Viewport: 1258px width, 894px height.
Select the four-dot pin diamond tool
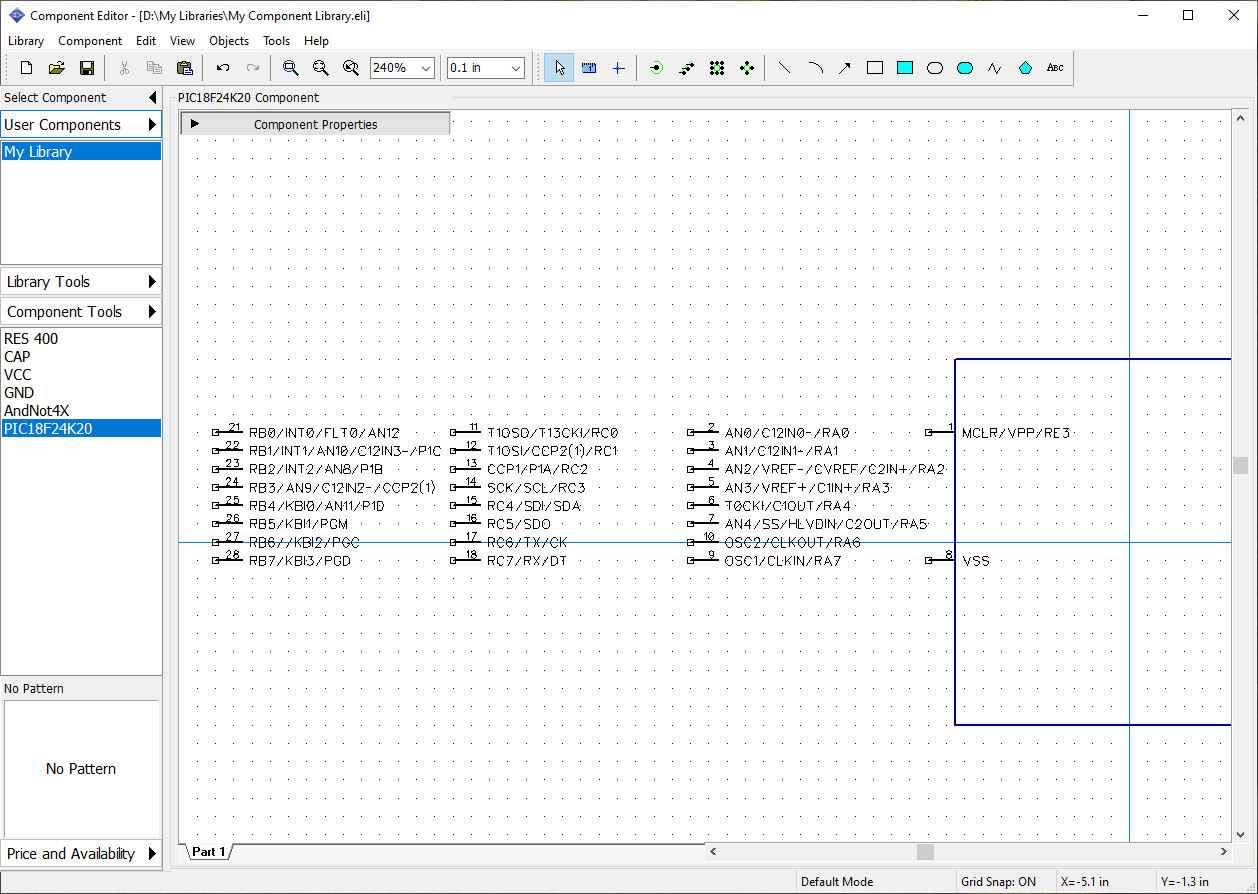click(746, 68)
